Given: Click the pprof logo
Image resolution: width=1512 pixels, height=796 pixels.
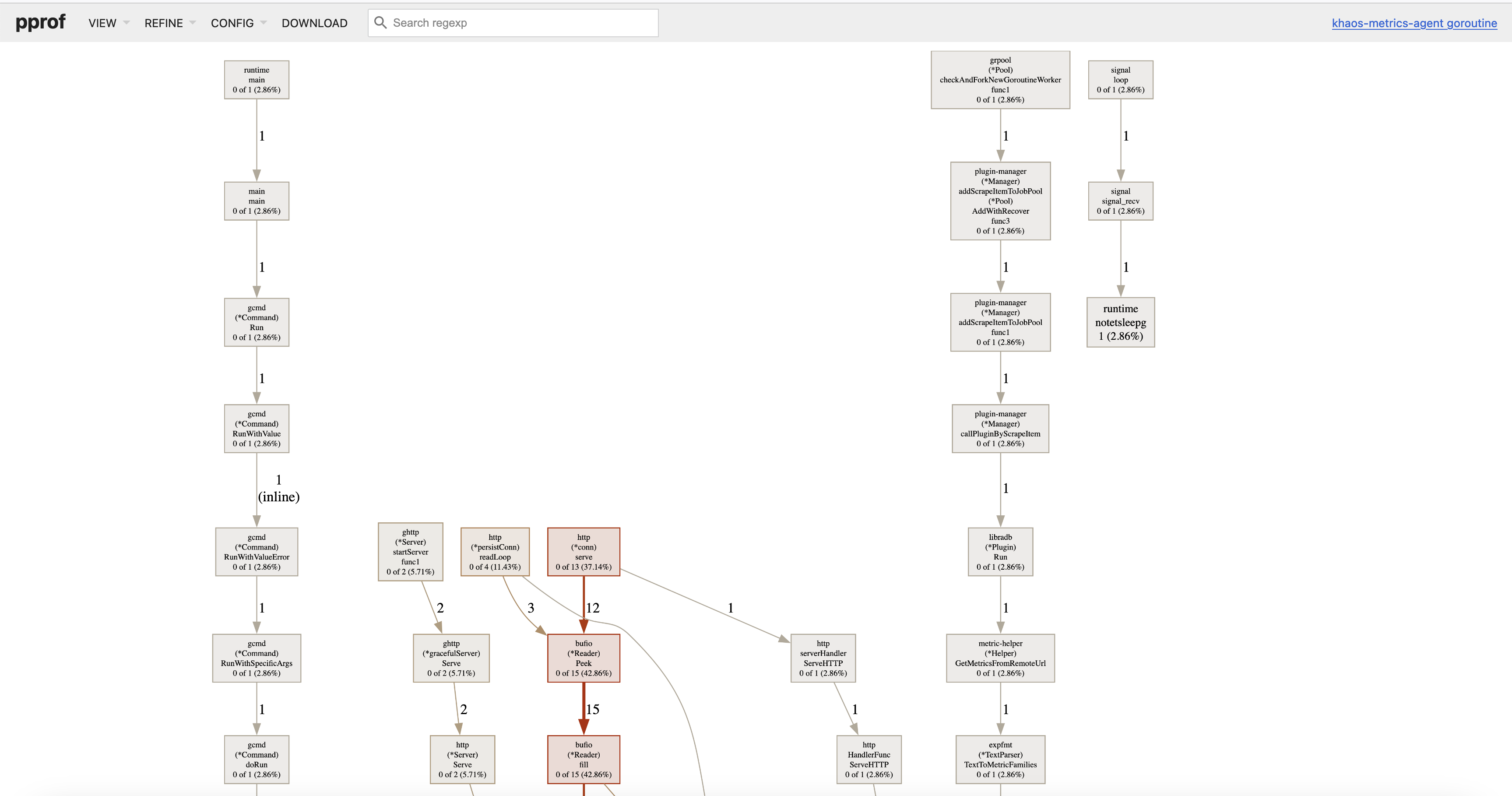Looking at the screenshot, I should pyautogui.click(x=40, y=22).
